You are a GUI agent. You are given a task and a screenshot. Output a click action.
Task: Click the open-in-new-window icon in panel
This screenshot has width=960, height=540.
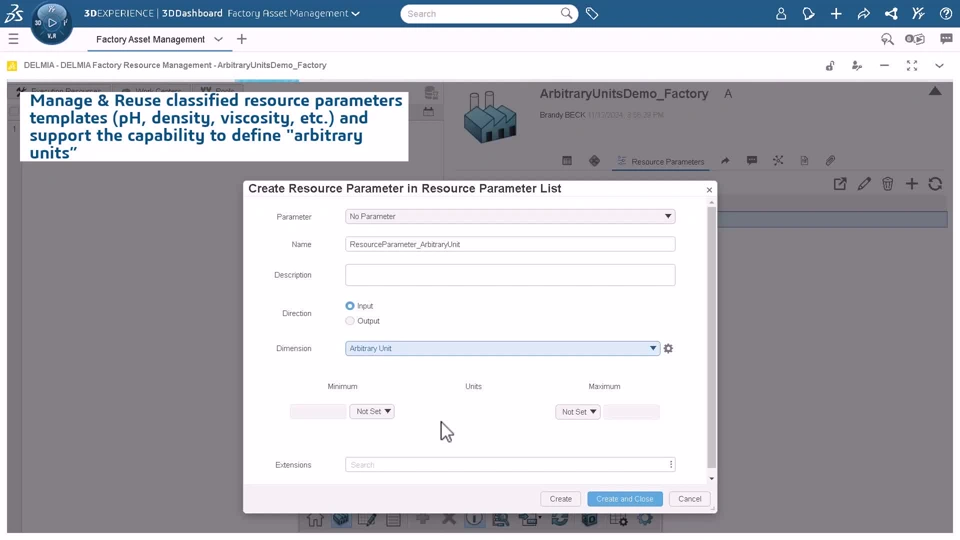click(840, 184)
